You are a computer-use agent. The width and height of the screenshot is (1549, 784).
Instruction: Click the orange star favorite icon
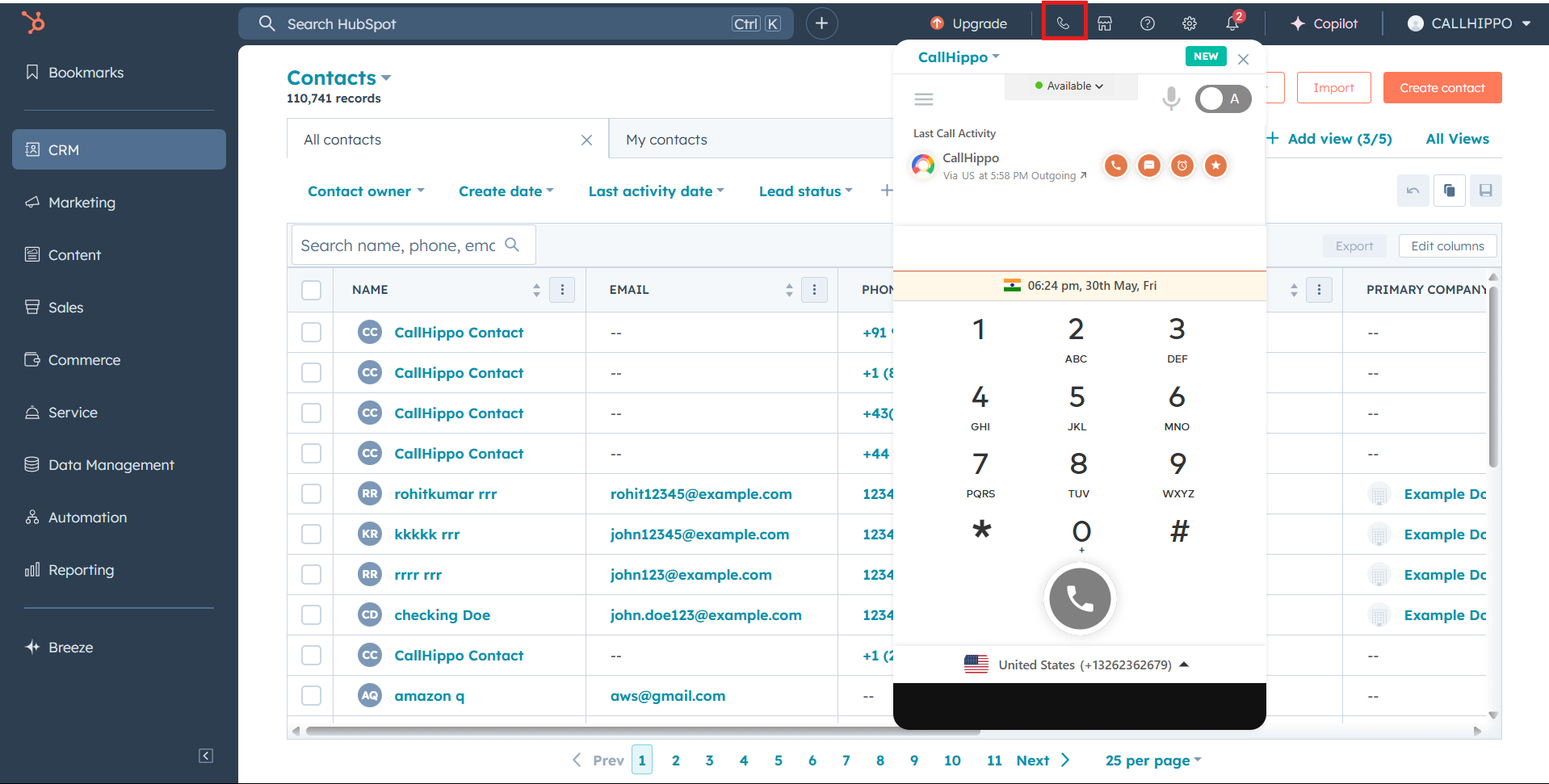pyautogui.click(x=1215, y=166)
